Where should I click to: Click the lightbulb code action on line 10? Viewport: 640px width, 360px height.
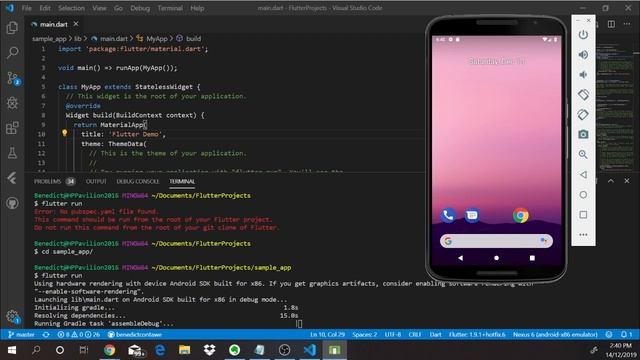(x=64, y=133)
